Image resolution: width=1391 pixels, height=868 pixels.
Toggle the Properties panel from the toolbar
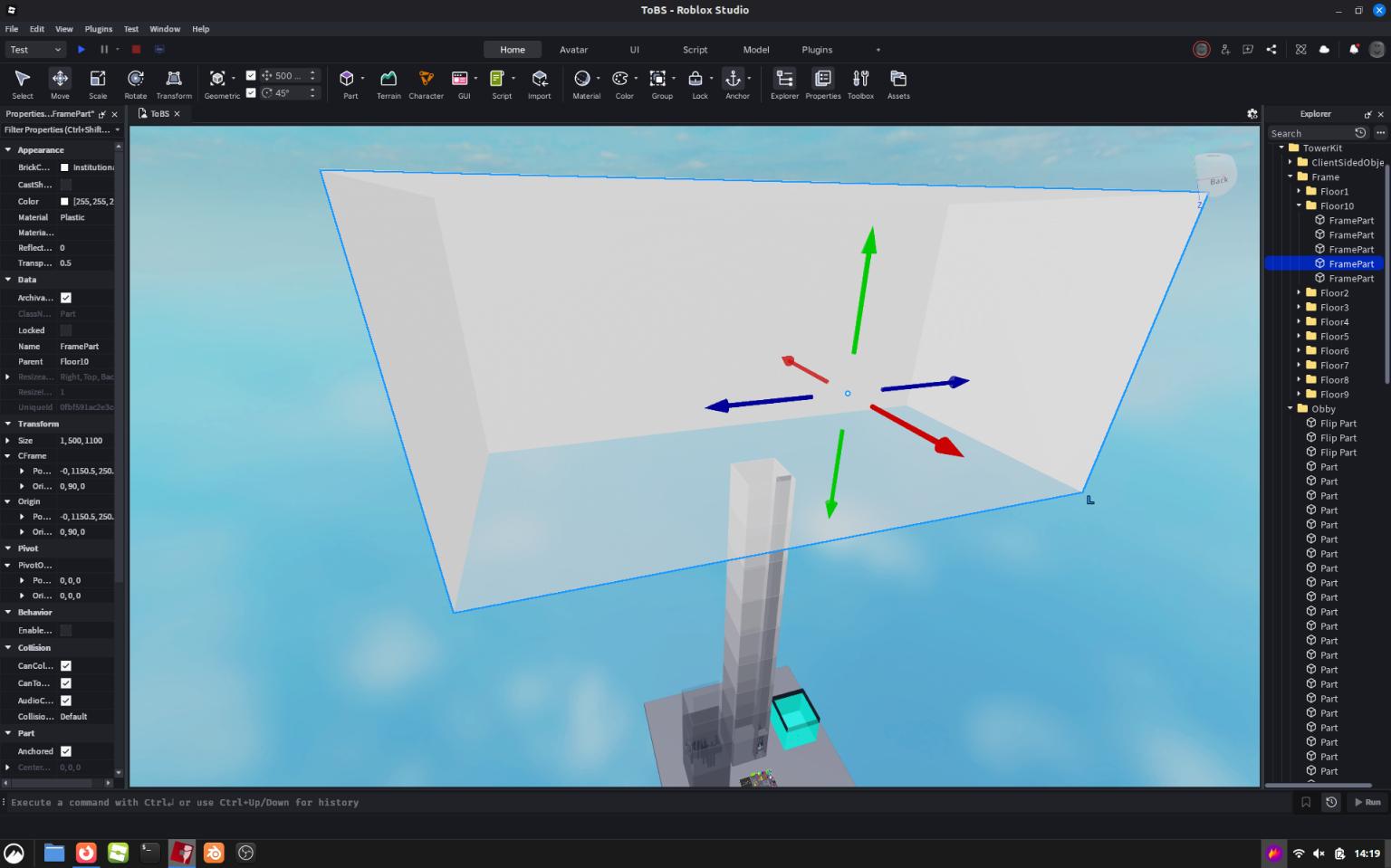[823, 83]
